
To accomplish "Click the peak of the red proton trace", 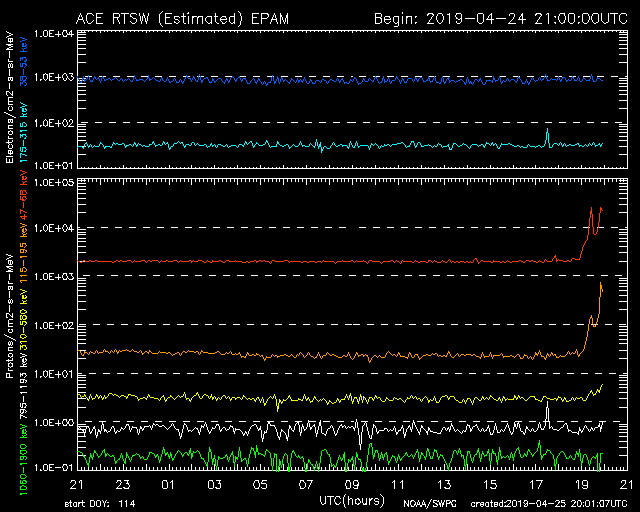I will (591, 208).
